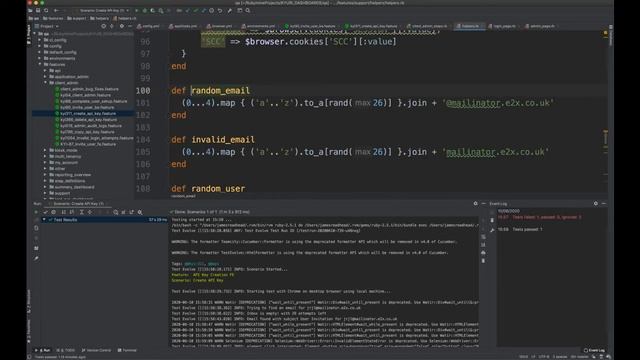Viewport: 640px width, 360px height.
Task: Expand the reporting_overview folder
Action: point(45,175)
